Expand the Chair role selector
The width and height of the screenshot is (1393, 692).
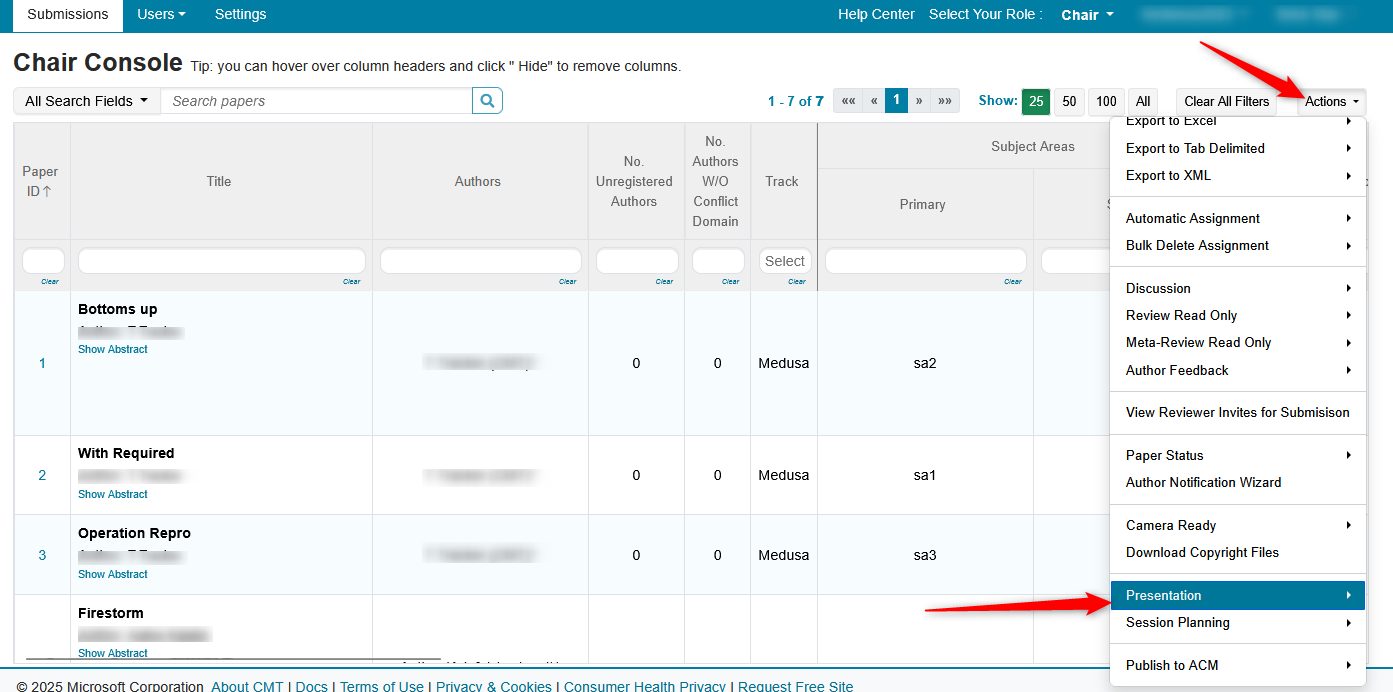[1087, 15]
